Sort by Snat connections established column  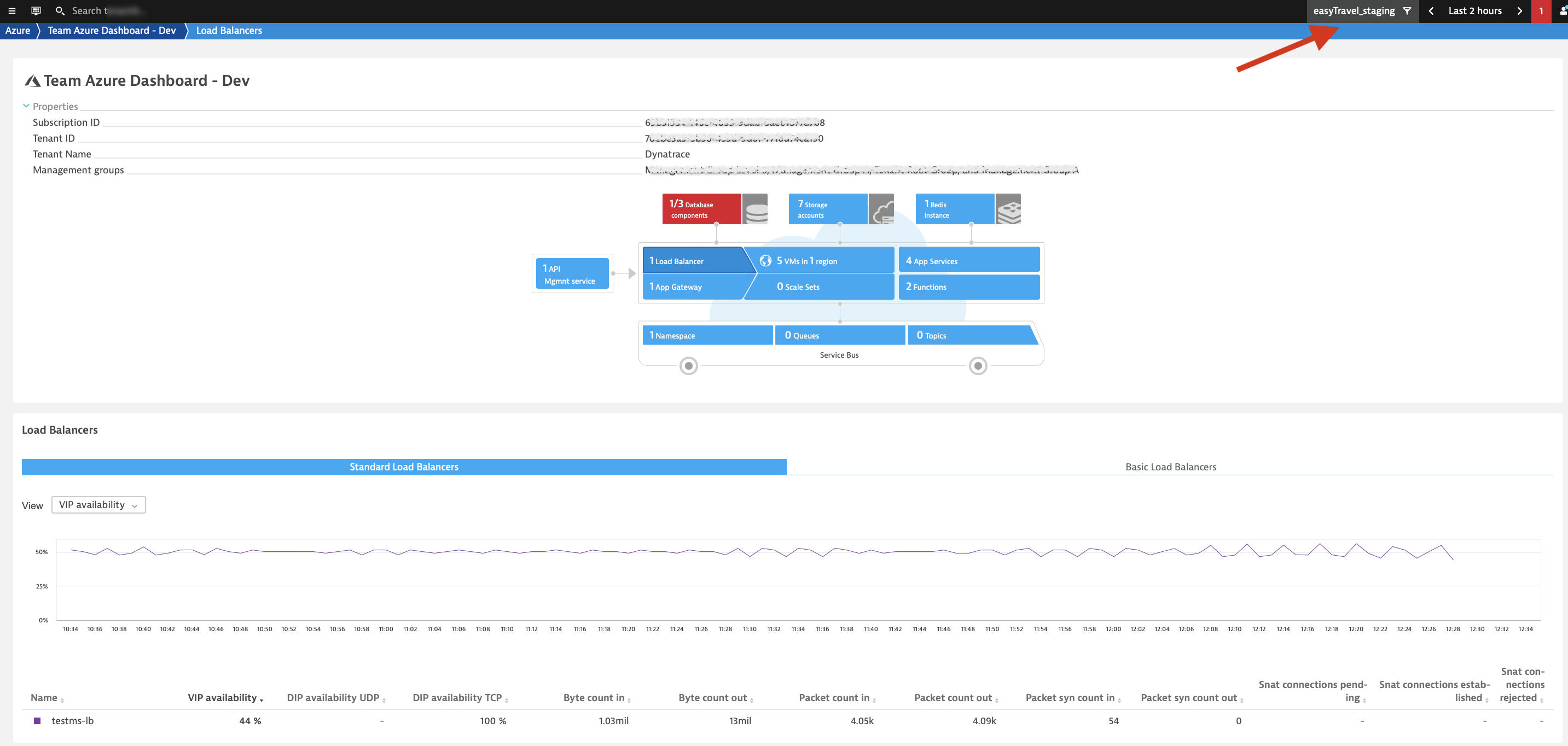coord(1434,691)
